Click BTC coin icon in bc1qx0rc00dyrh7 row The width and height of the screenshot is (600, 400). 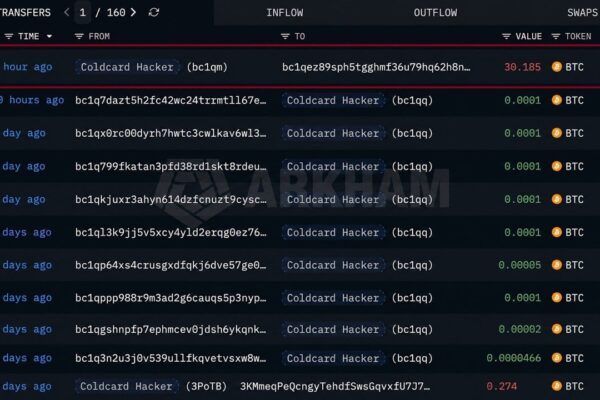(x=557, y=133)
